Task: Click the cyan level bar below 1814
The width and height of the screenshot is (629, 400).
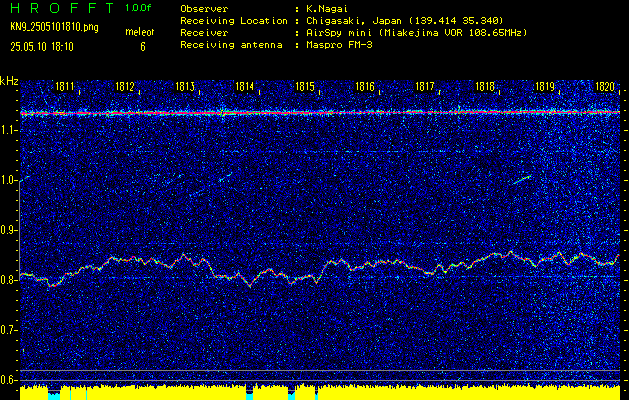Action: 250,396
